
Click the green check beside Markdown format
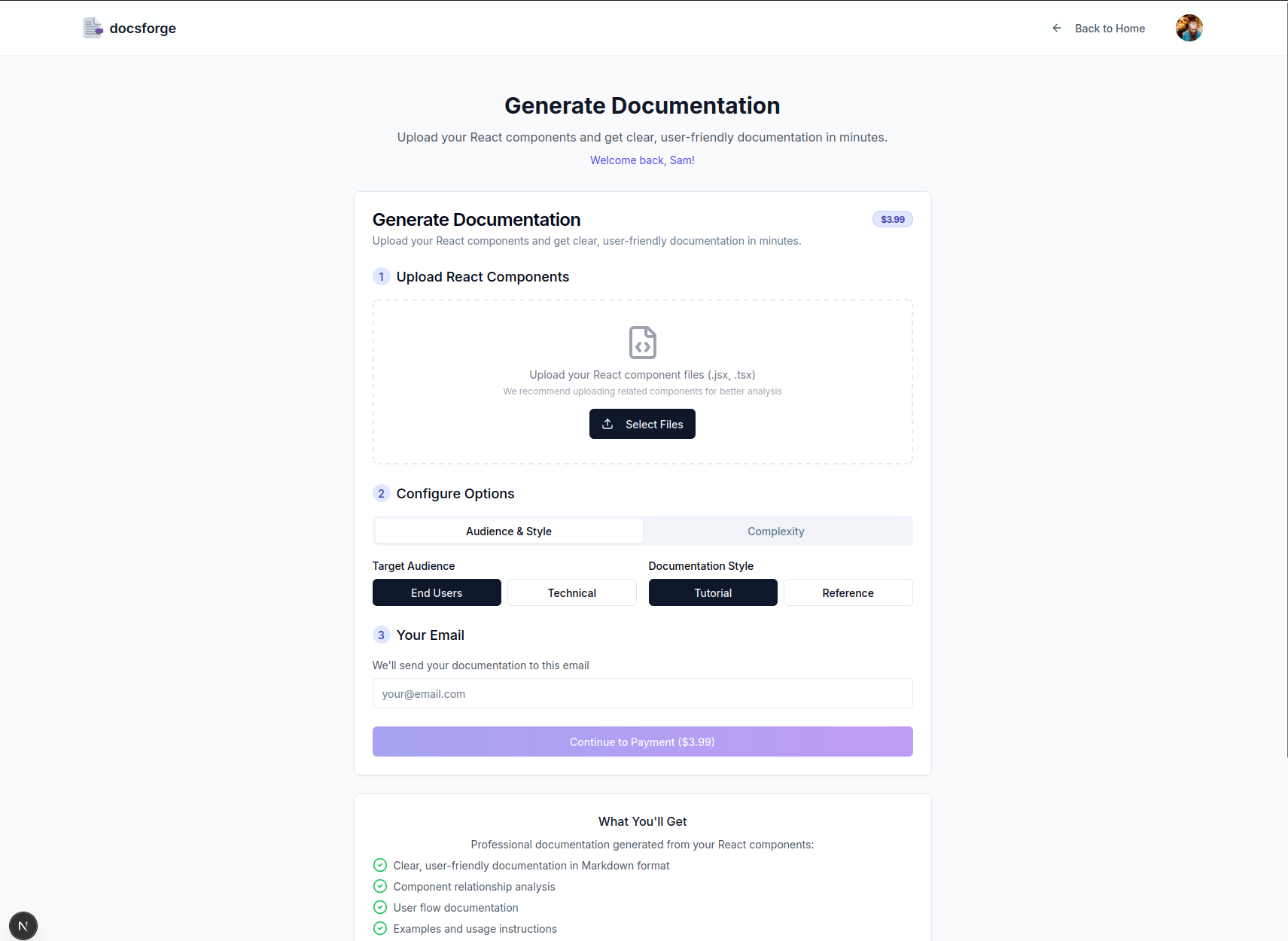pos(380,865)
